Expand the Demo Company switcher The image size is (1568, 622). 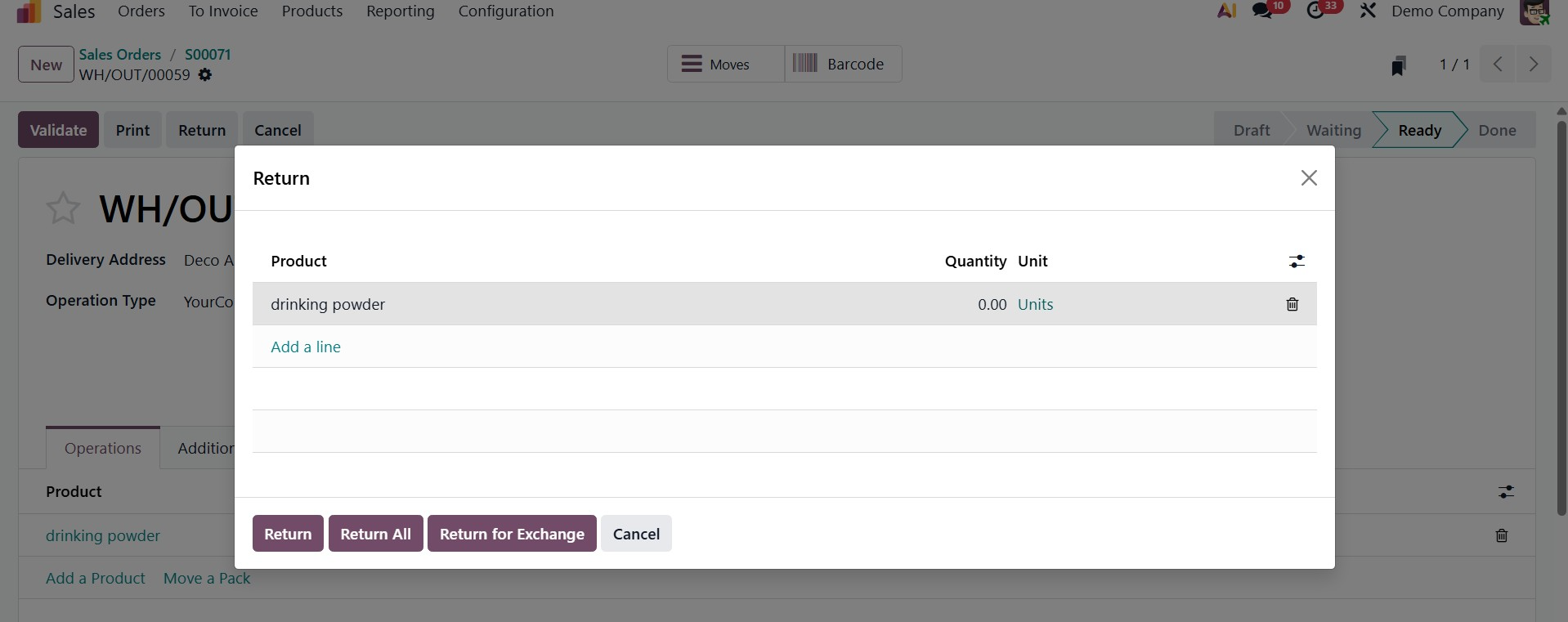click(1447, 11)
